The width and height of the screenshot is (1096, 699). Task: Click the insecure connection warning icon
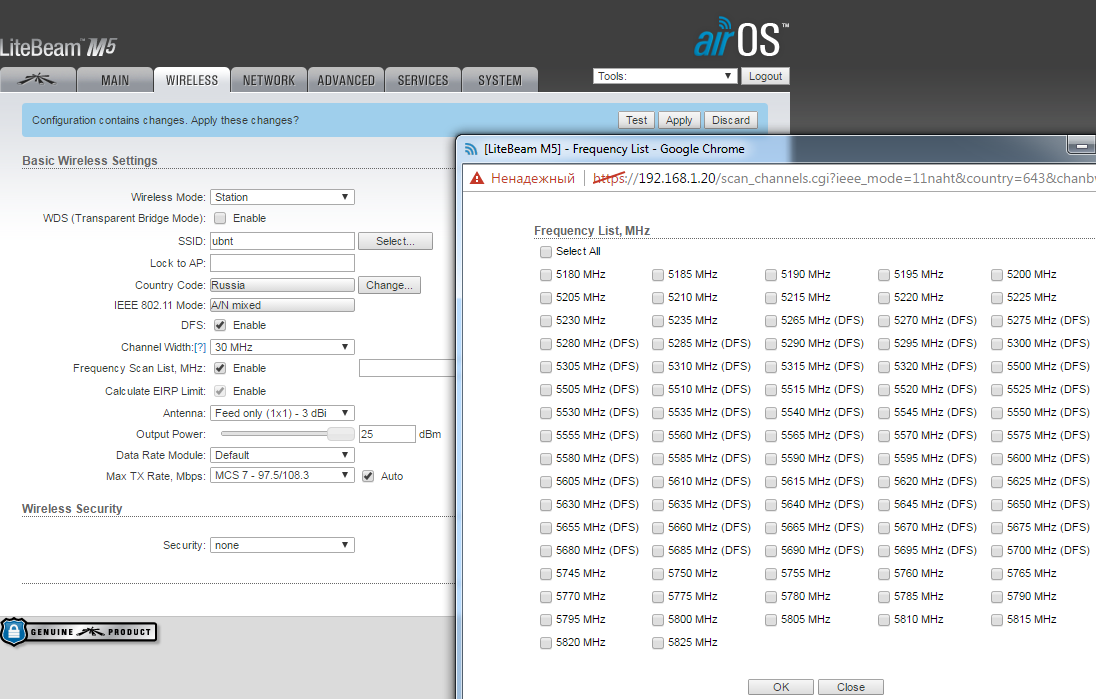pos(477,178)
